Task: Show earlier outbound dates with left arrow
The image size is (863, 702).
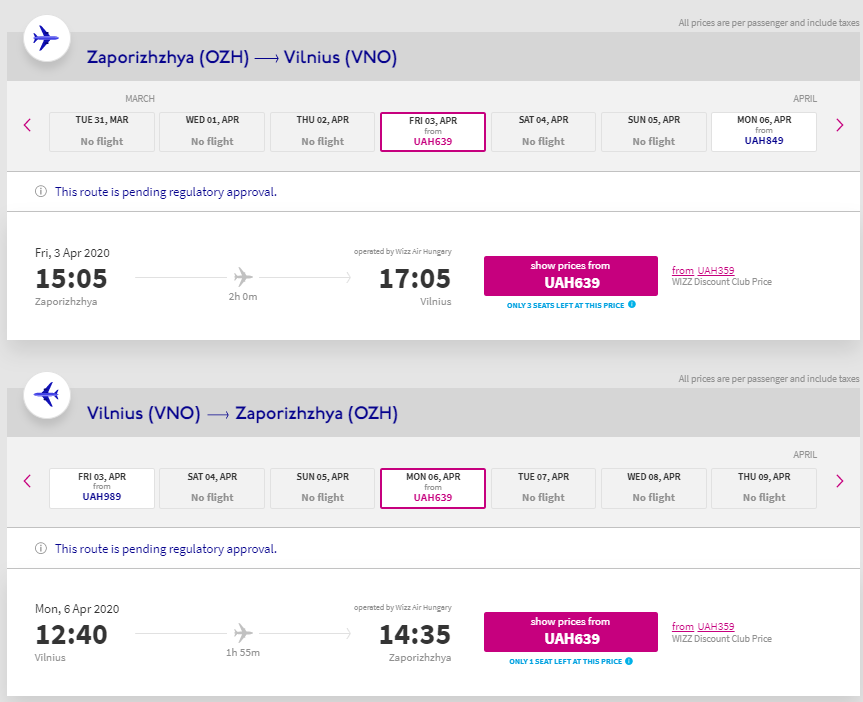Action: point(27,125)
